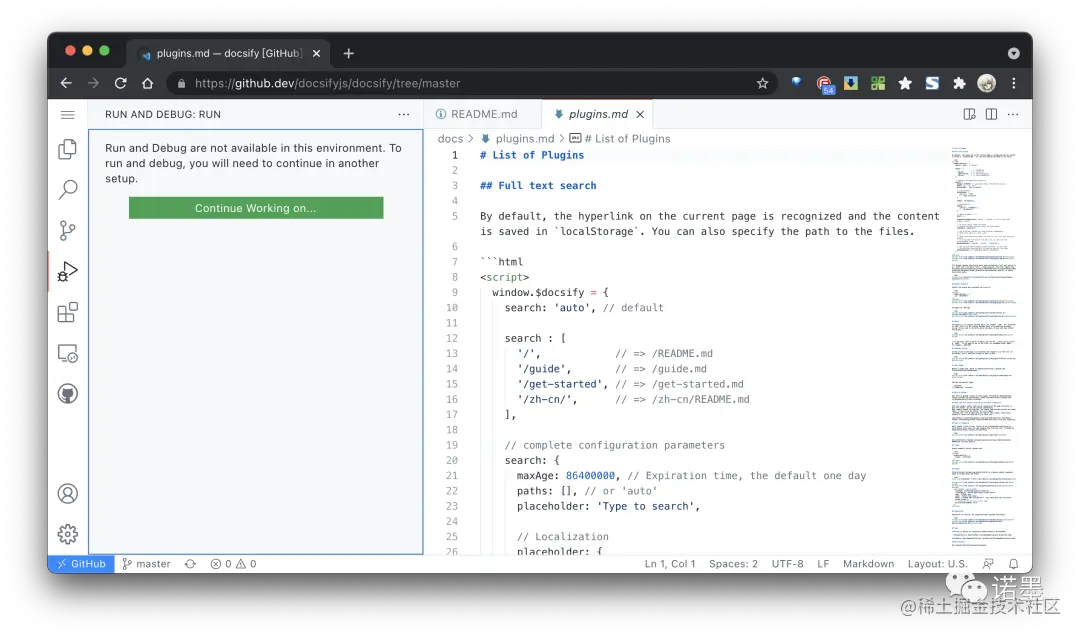Open the Accounts menu icon

coord(68,493)
